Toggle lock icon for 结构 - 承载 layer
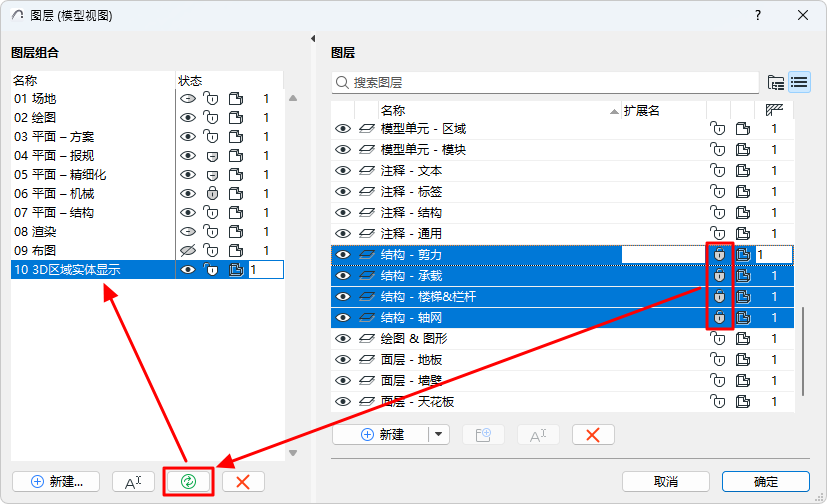This screenshot has height=504, width=827. coord(719,276)
